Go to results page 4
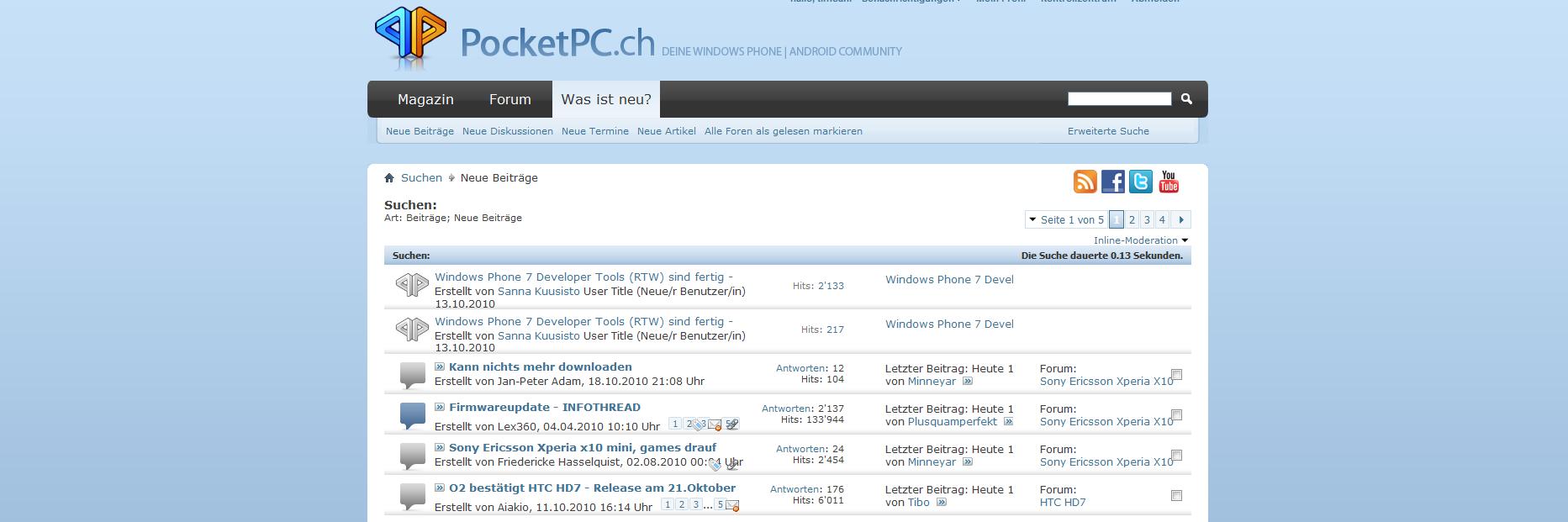 pyautogui.click(x=1162, y=220)
